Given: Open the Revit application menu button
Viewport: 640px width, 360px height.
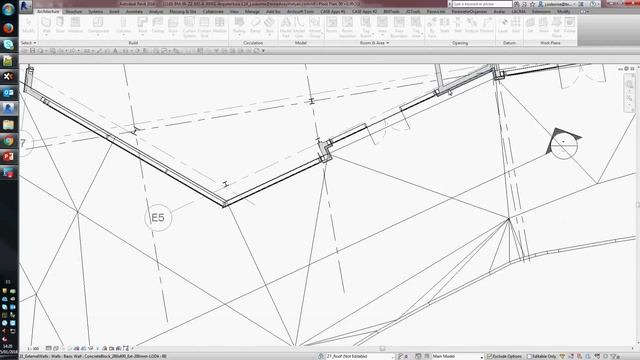Looking at the screenshot, I should [26, 6].
